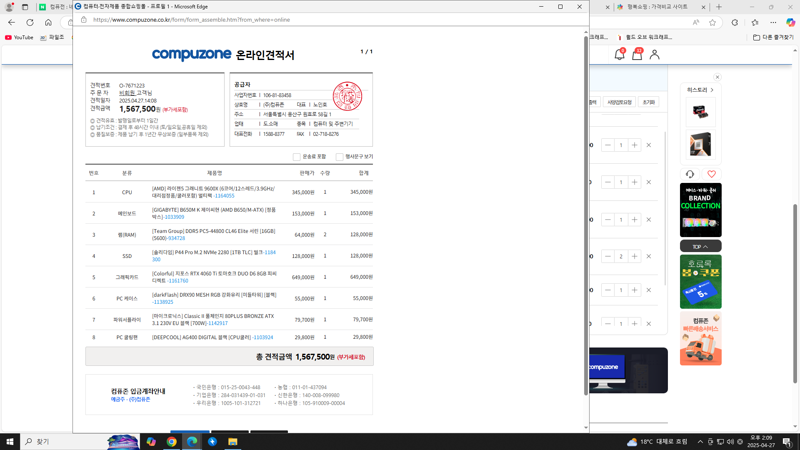Launch Chrome from the taskbar
Screen dimensions: 800x450
coord(171,442)
